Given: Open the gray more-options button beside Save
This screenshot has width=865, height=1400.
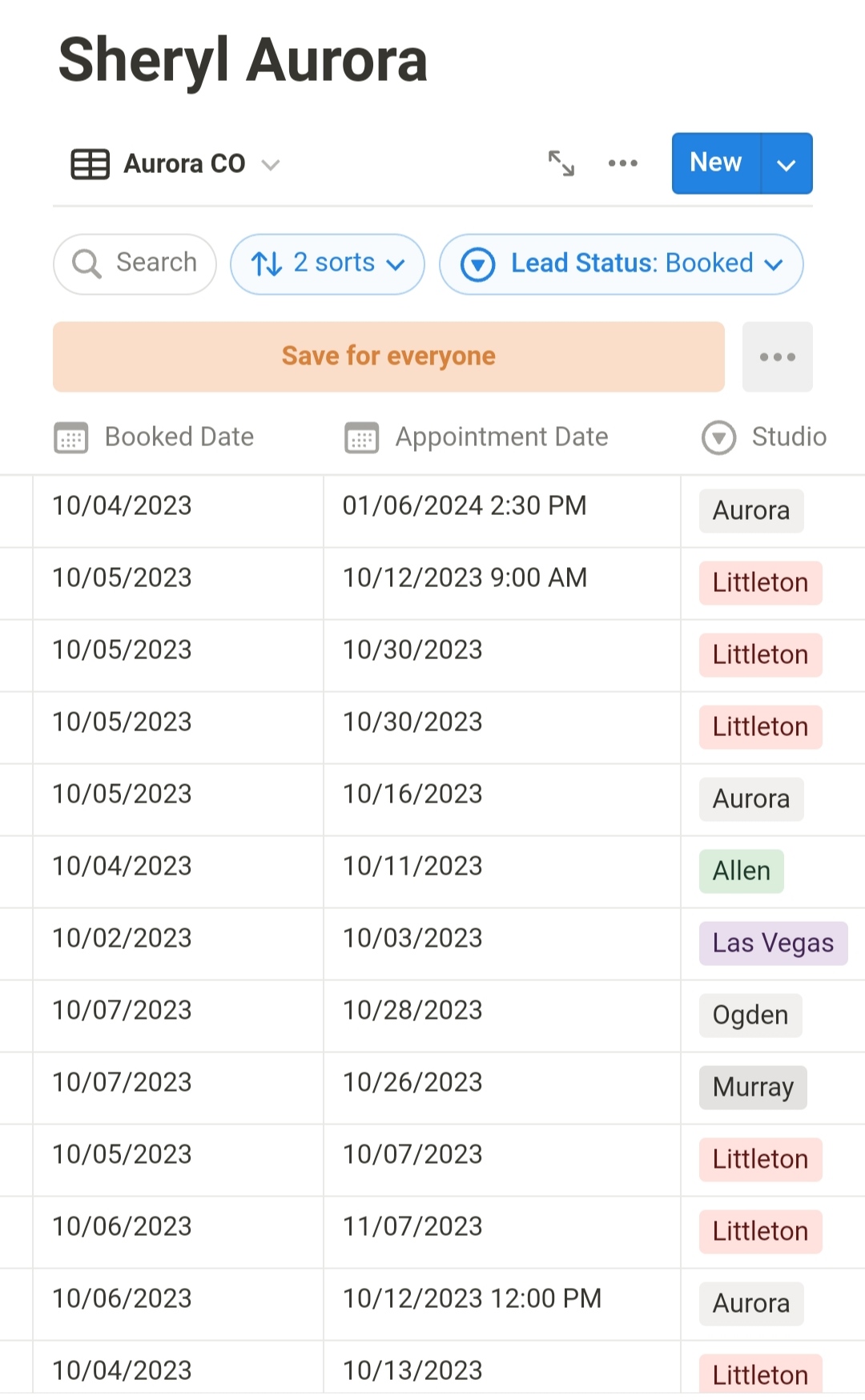Looking at the screenshot, I should (x=777, y=357).
